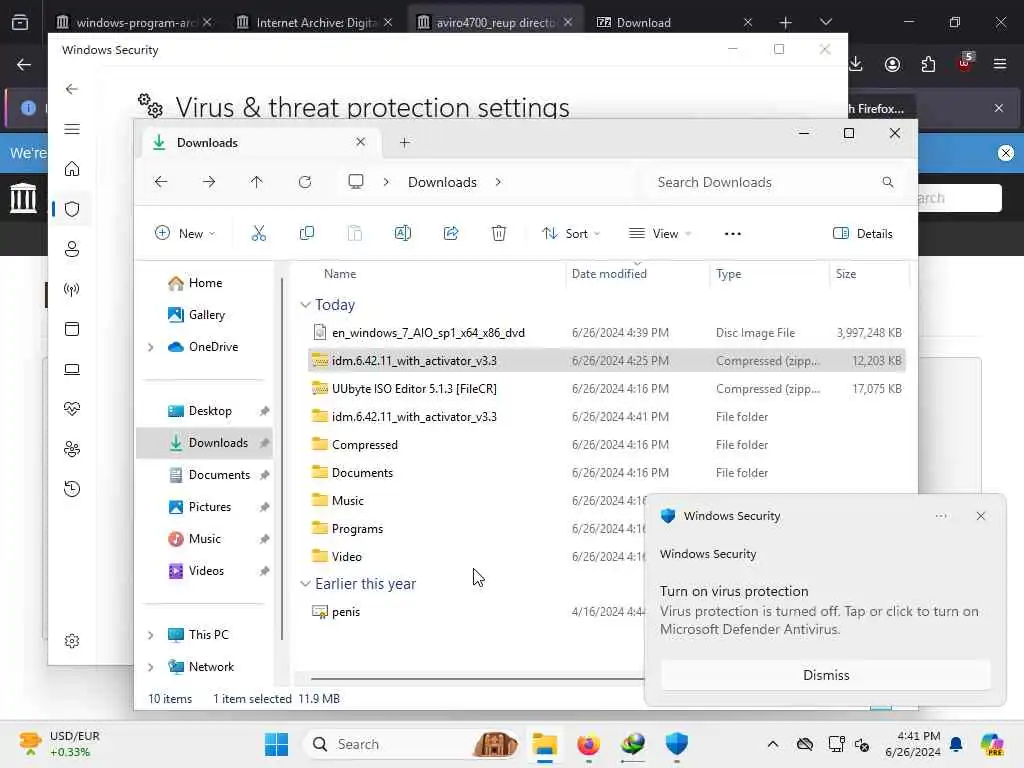Open the Windows Start menu
This screenshot has height=768, width=1024.
[x=276, y=744]
